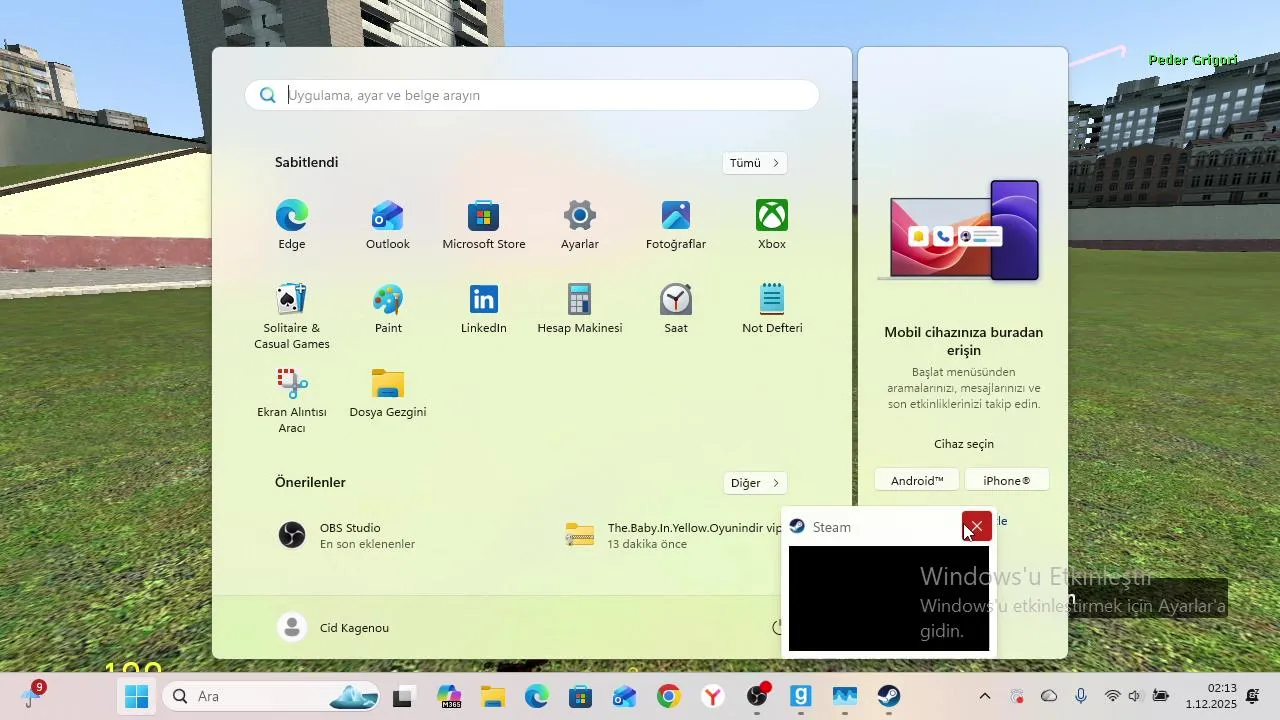1280x720 pixels.
Task: Open File Explorer from the taskbar
Action: click(x=493, y=697)
